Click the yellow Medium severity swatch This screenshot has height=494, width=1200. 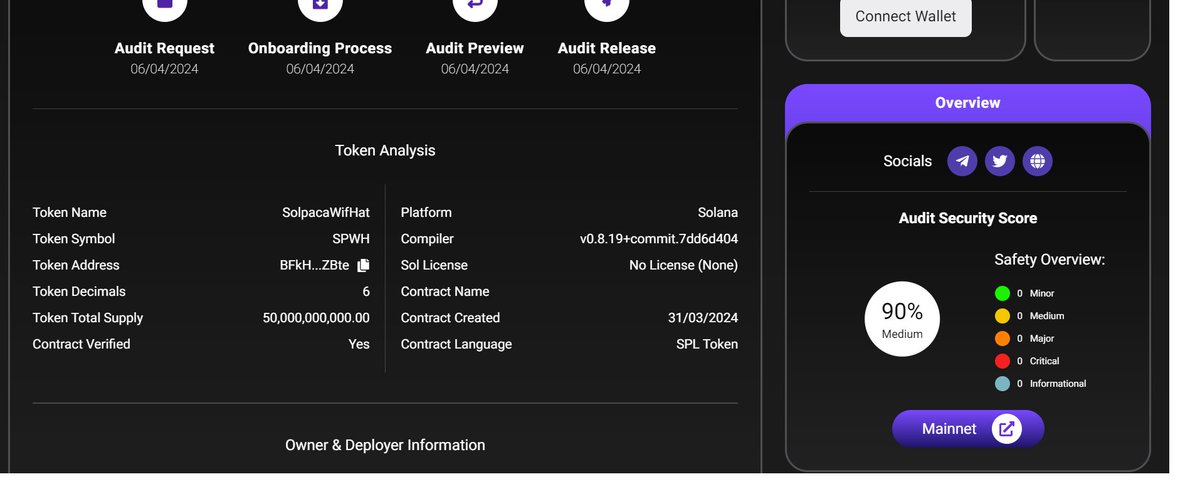click(1002, 316)
